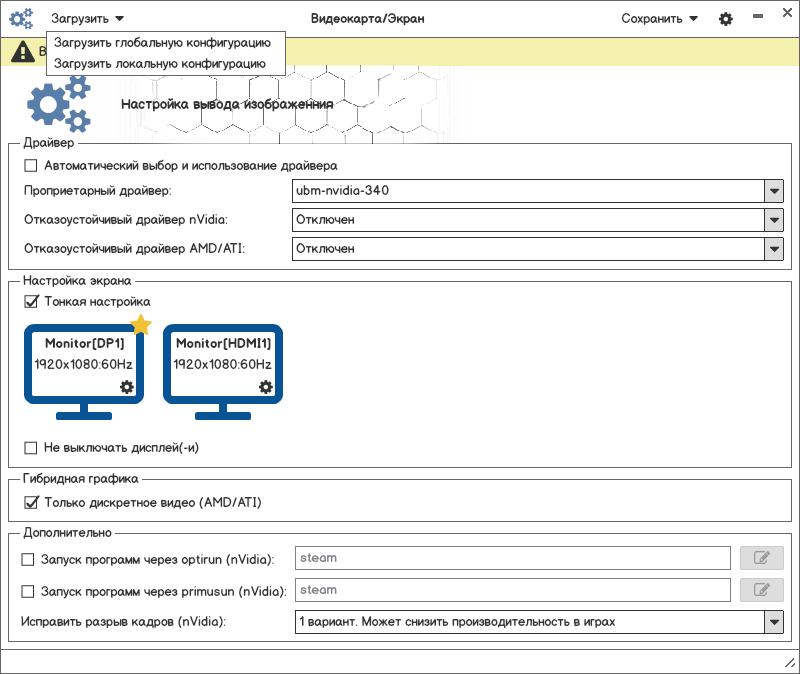Uncheck Тонкая настройка checkbox
This screenshot has width=800, height=674.
click(31, 302)
